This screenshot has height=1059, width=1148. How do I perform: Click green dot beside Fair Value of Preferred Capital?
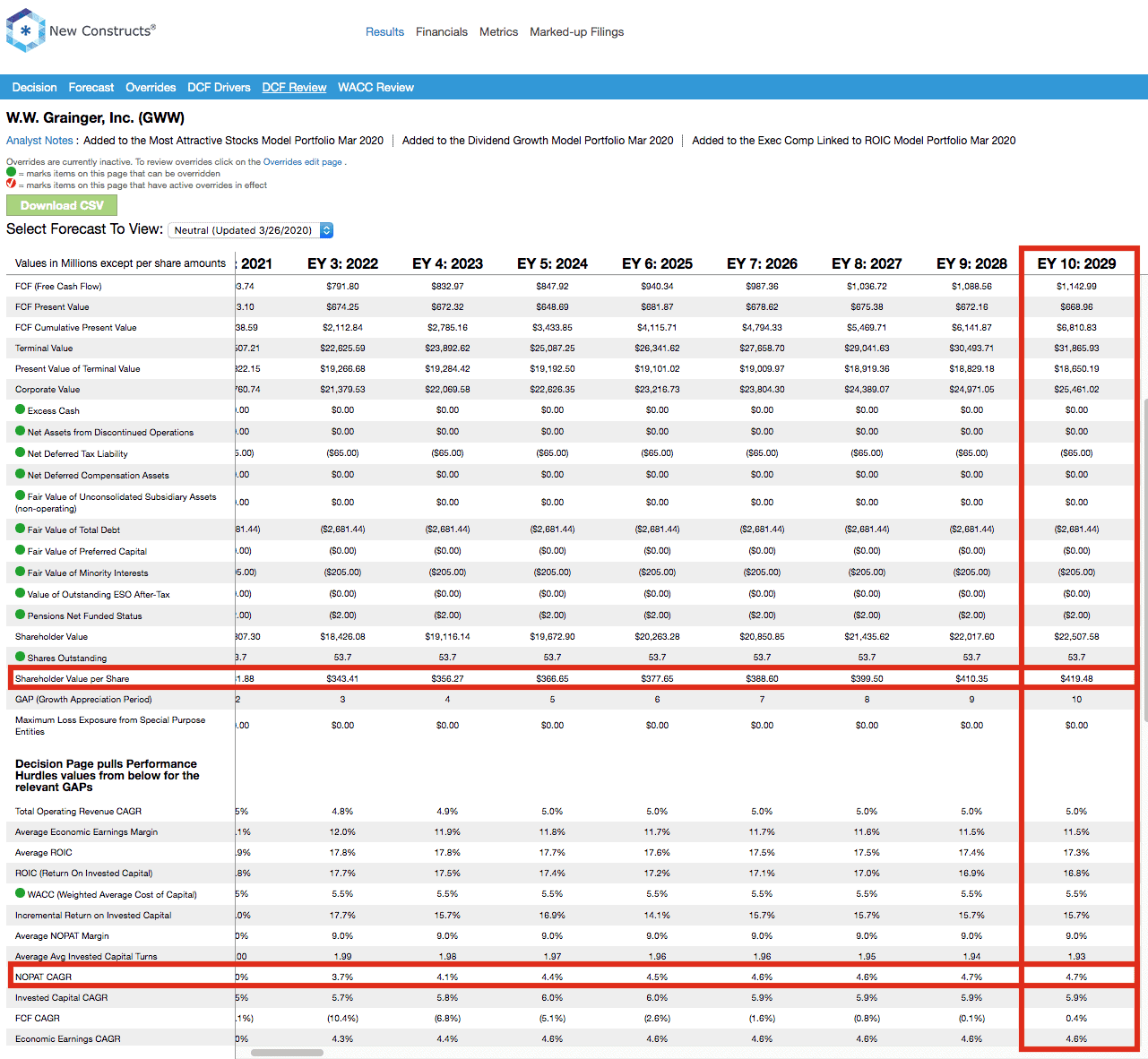tap(20, 550)
